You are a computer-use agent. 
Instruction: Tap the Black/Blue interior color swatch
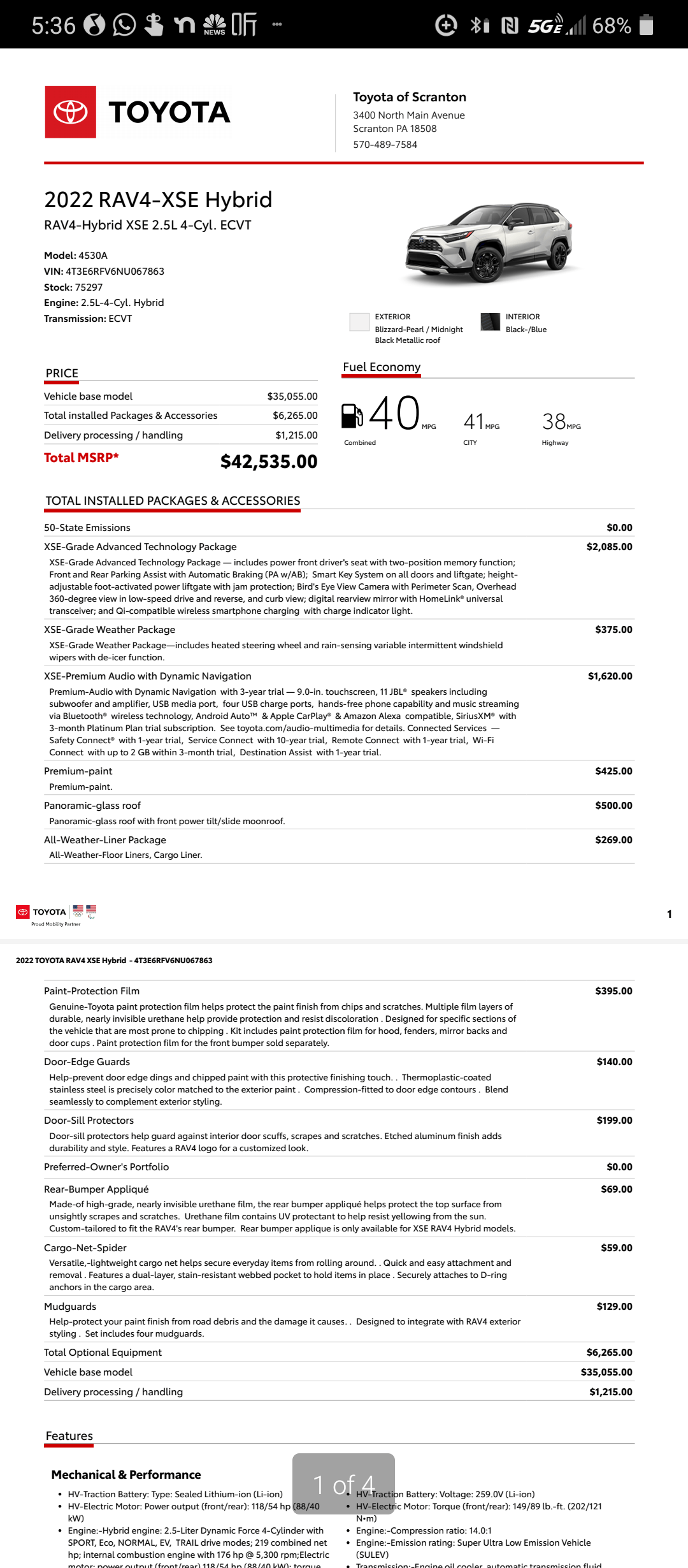491,322
